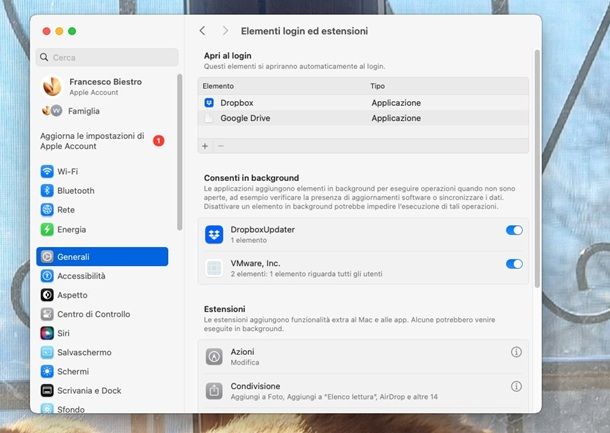The width and height of the screenshot is (610, 433).
Task: Open Energia settings
Action: (71, 229)
